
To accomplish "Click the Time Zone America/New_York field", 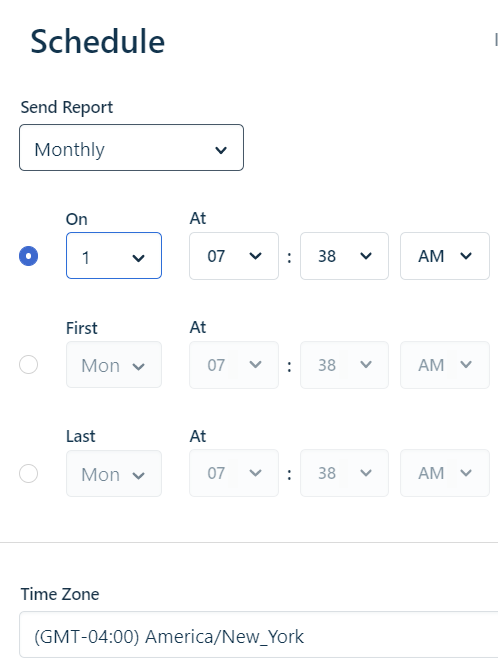I will (x=259, y=635).
